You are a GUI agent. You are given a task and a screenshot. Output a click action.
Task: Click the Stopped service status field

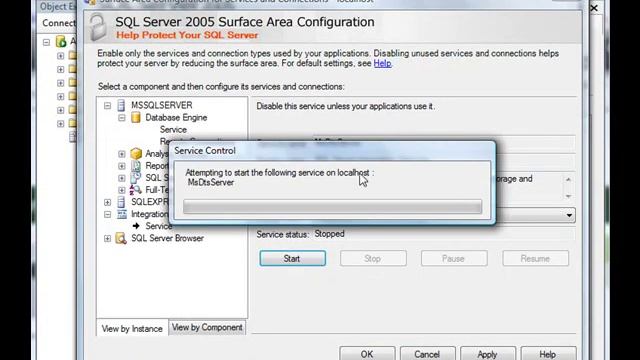coord(444,234)
